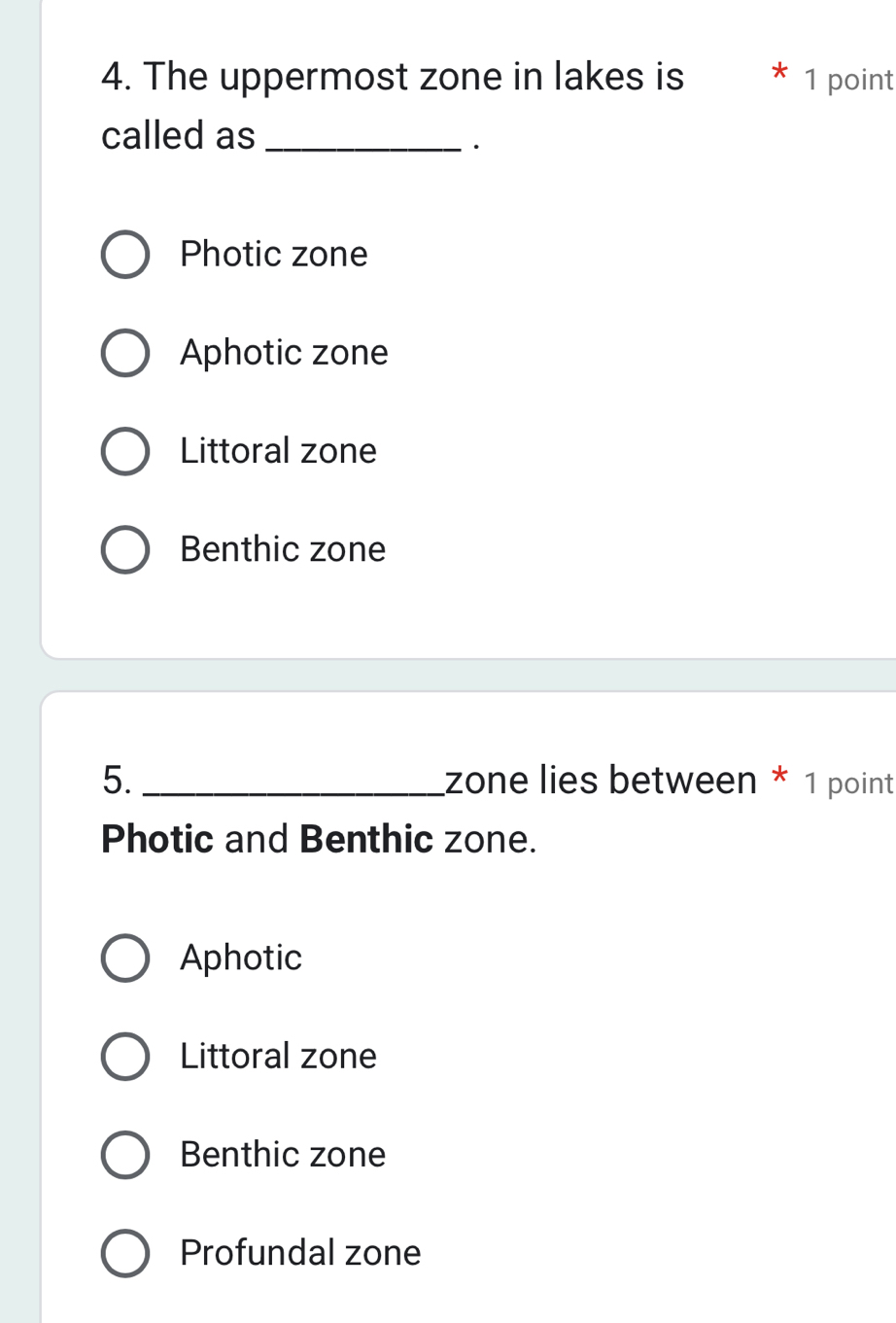Select the Aphotic zone option for question 4
896x1323 pixels.
tap(124, 353)
